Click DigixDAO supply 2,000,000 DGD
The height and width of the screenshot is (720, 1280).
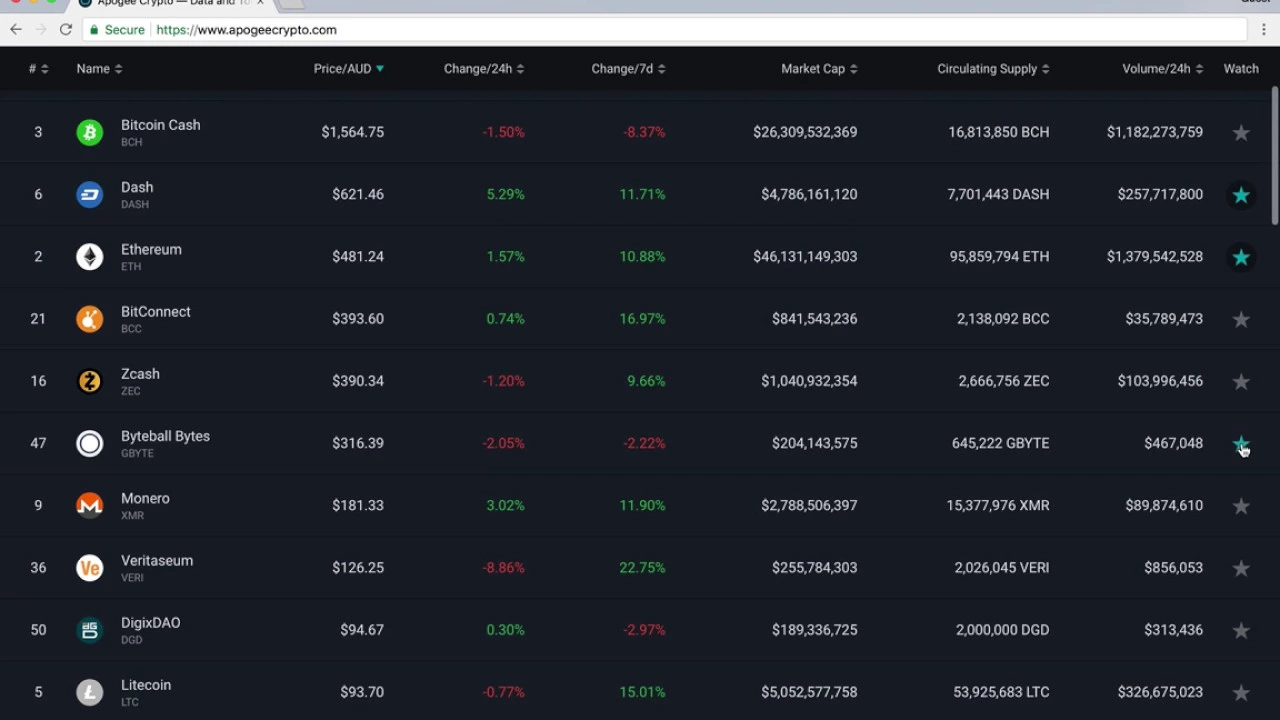1002,630
